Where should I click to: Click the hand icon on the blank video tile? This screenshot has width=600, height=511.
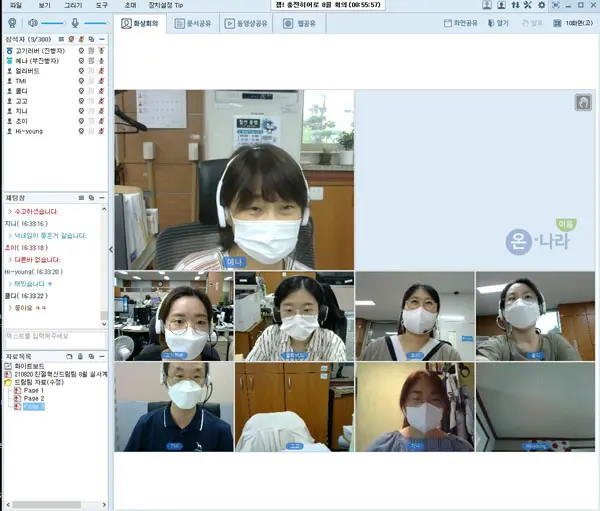point(583,103)
